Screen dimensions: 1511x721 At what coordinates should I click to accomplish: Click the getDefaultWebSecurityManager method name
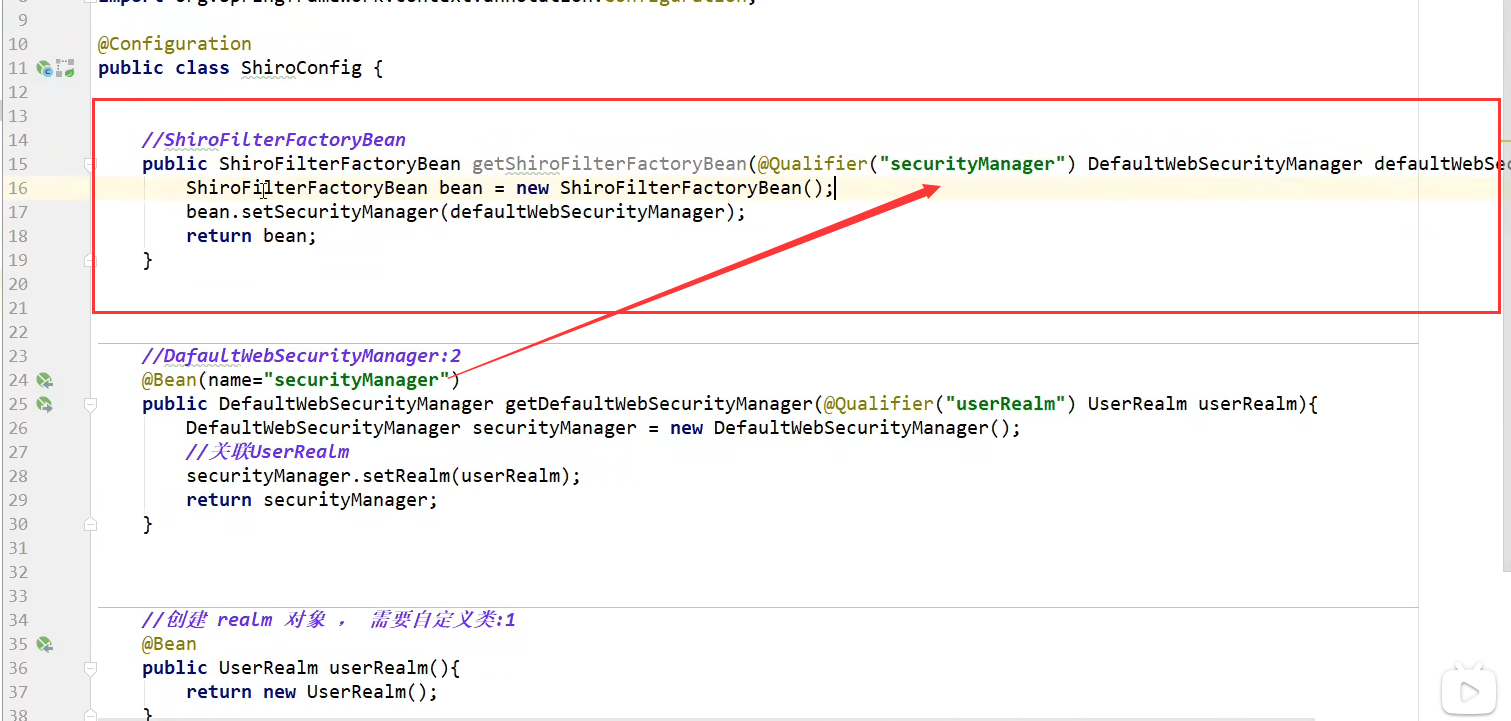click(x=659, y=404)
